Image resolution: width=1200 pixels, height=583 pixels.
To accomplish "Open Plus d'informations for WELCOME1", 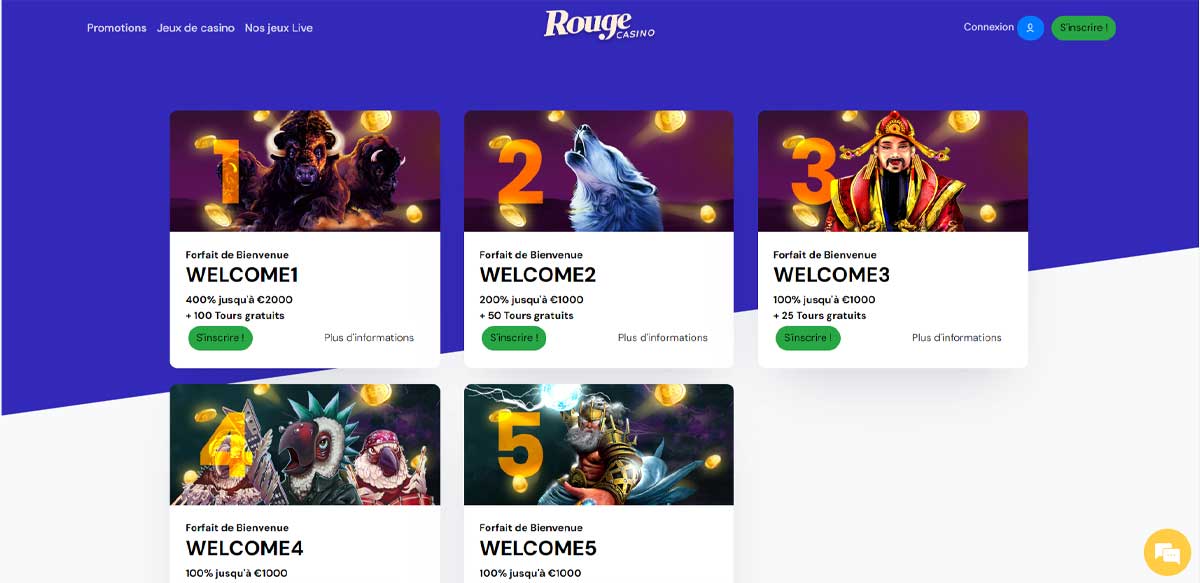I will click(369, 338).
